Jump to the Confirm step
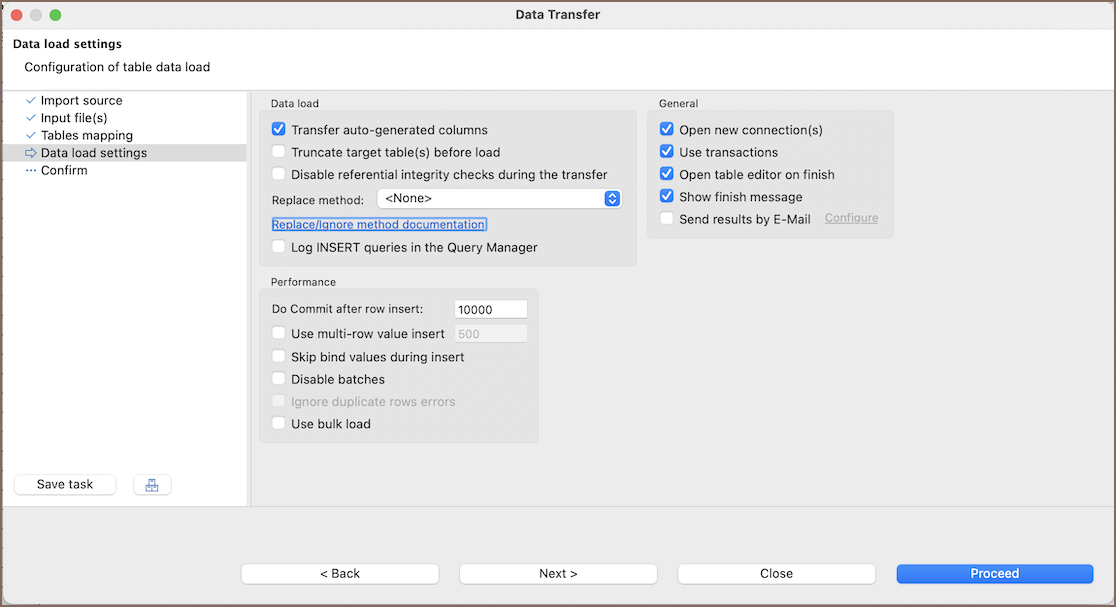Image resolution: width=1116 pixels, height=607 pixels. coord(64,171)
